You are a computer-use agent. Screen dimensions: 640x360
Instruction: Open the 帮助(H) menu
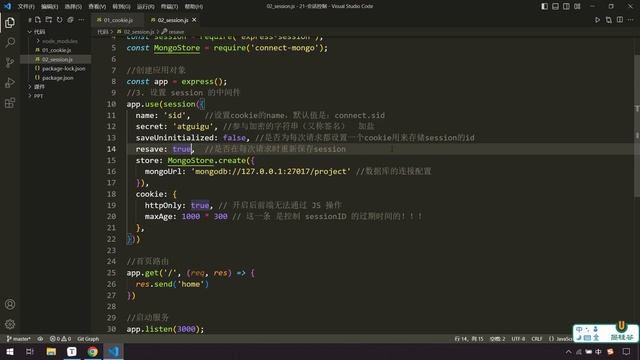[193, 6]
